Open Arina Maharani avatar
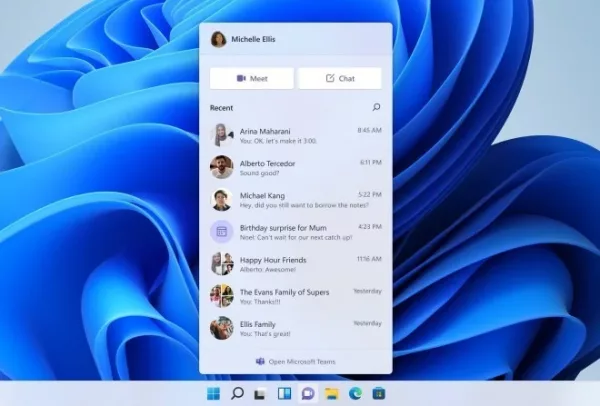600x406 pixels. [222, 135]
